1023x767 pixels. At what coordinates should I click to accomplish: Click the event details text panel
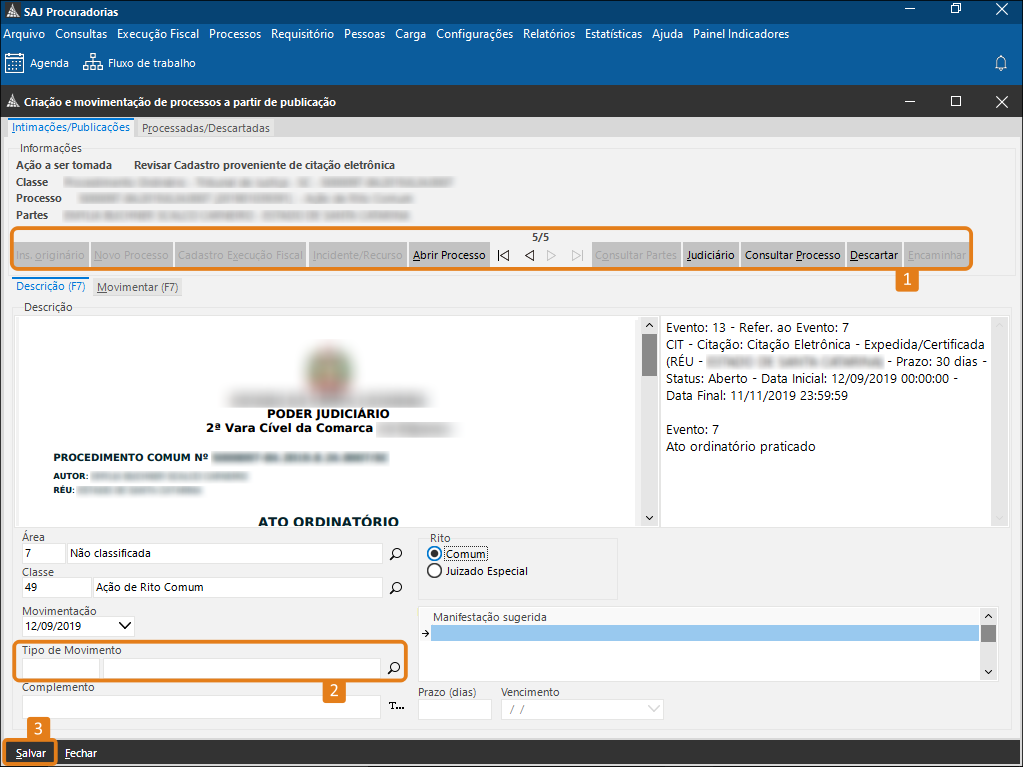[x=826, y=421]
